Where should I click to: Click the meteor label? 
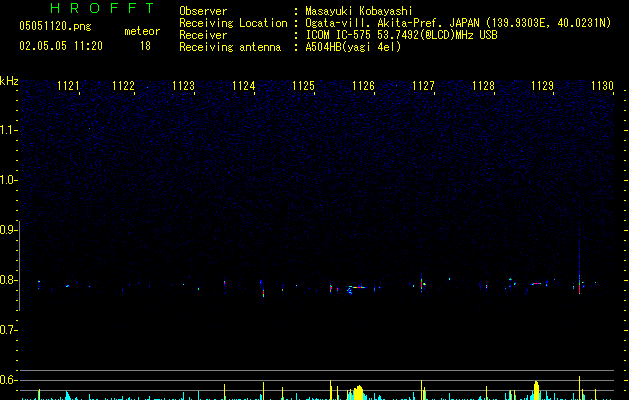pos(142,31)
